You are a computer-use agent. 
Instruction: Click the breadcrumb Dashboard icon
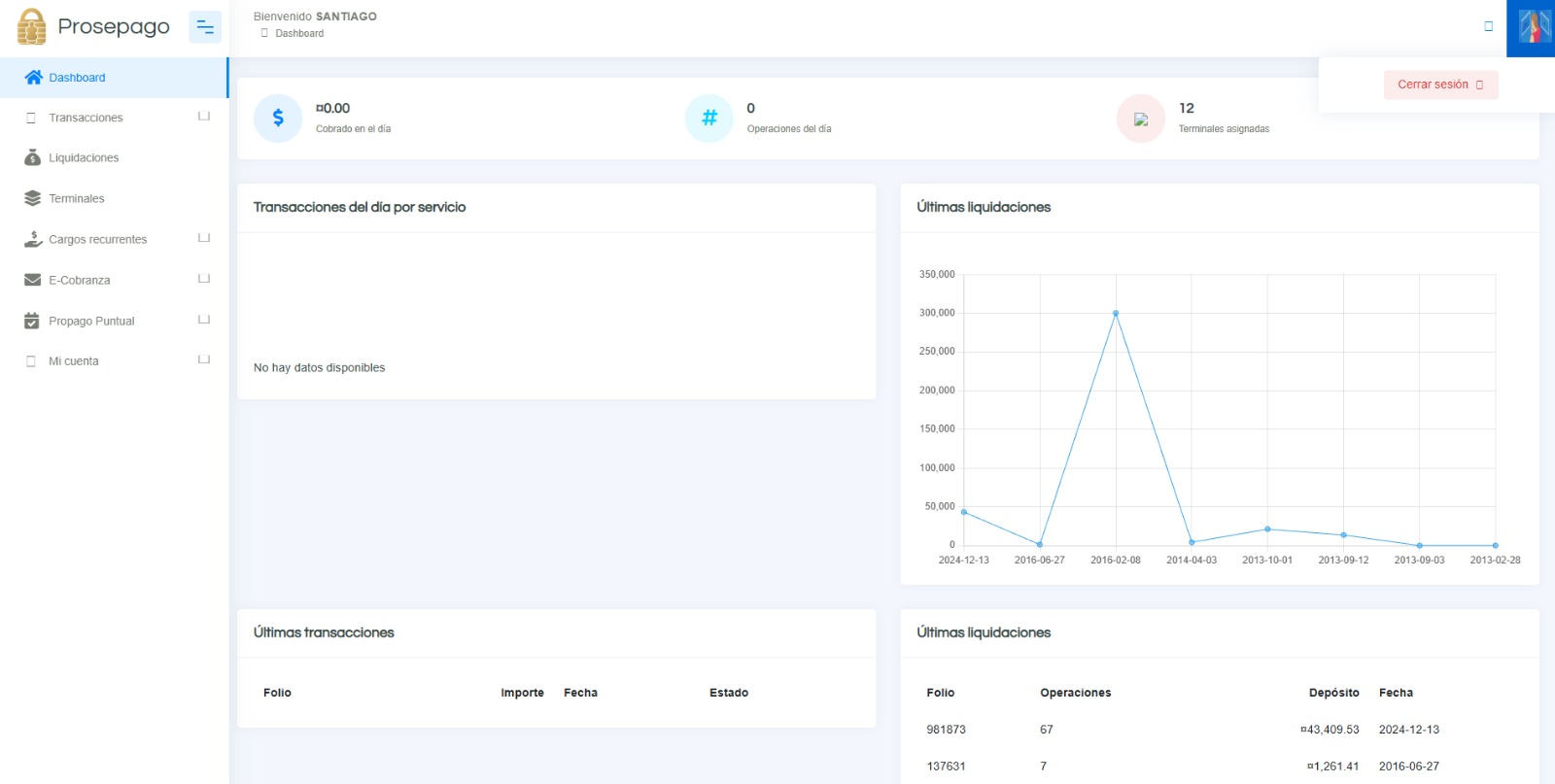(264, 33)
